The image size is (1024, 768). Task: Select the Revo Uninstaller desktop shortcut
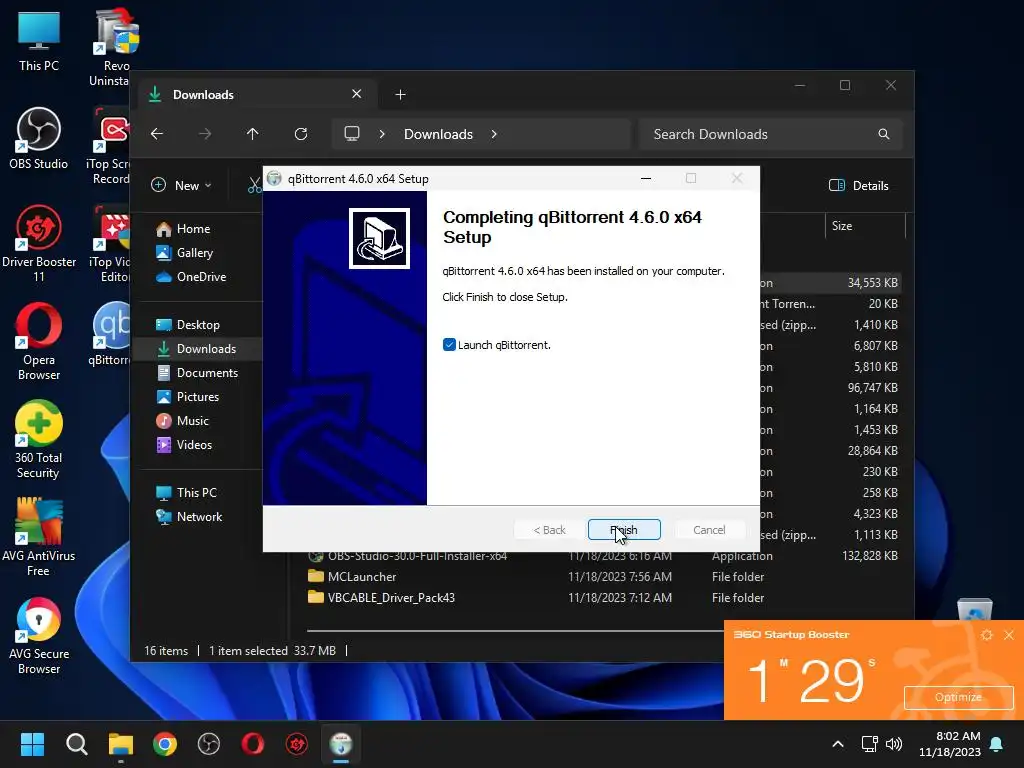115,48
